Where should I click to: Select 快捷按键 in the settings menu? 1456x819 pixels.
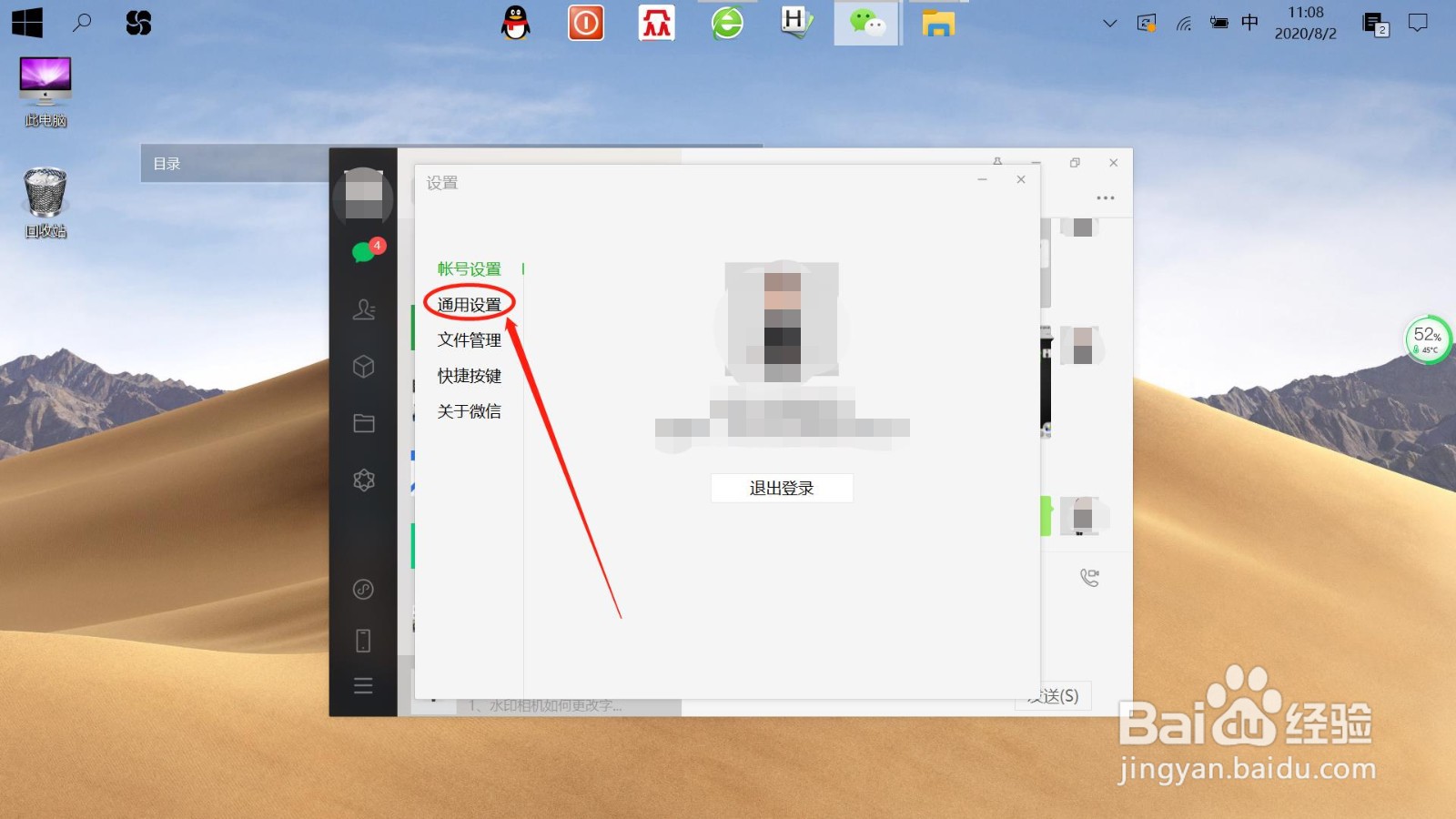[x=469, y=376]
